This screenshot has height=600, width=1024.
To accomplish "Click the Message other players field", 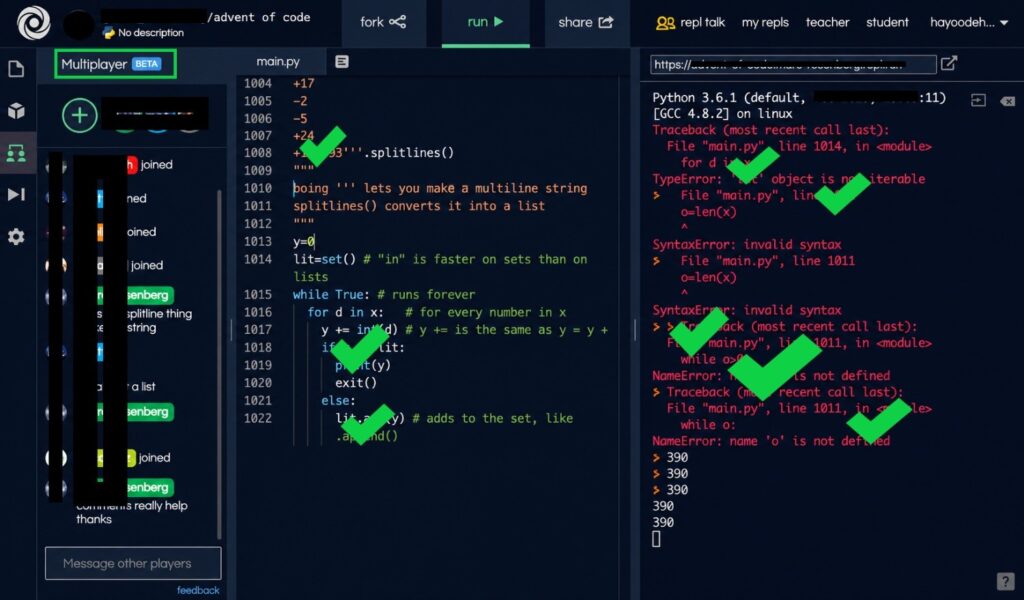I will [133, 563].
